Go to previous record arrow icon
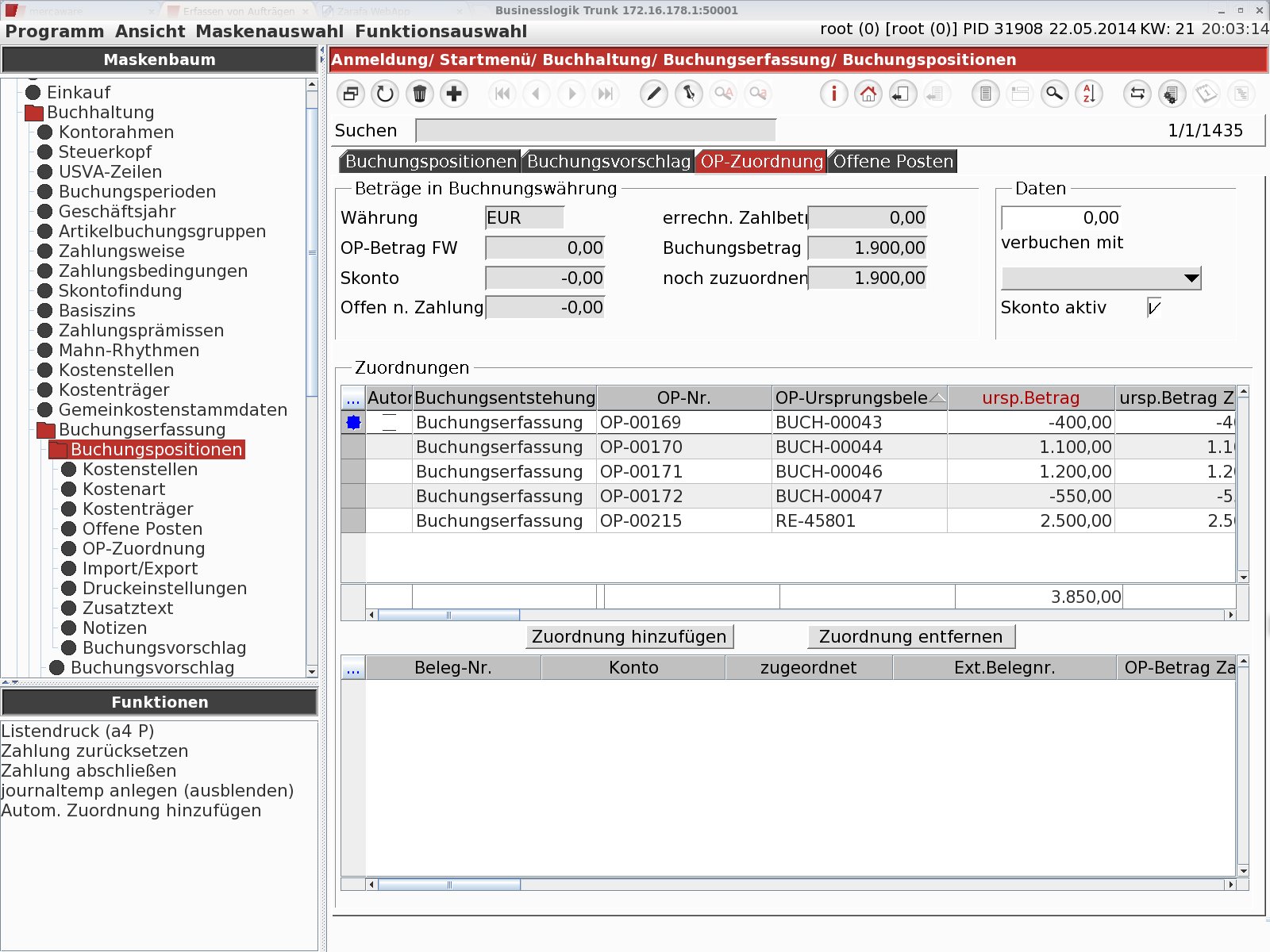This screenshot has width=1270, height=952. [537, 94]
